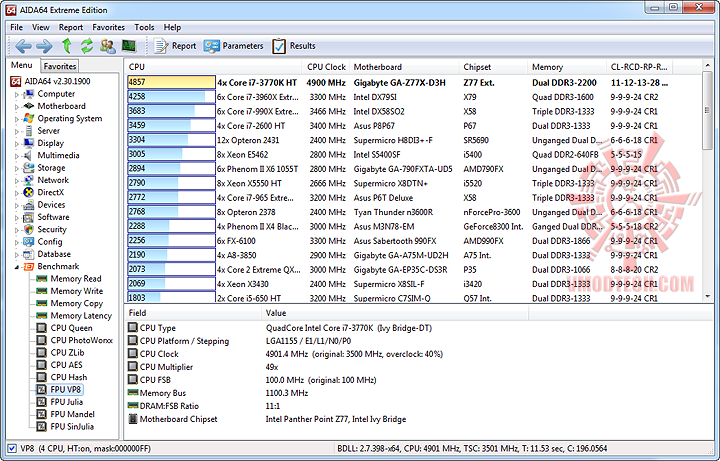Switch to the Menu tab
Image resolution: width=720 pixels, height=461 pixels.
coord(22,65)
